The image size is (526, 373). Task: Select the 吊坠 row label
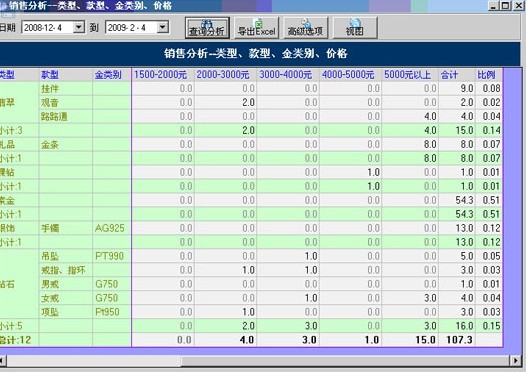(x=50, y=256)
